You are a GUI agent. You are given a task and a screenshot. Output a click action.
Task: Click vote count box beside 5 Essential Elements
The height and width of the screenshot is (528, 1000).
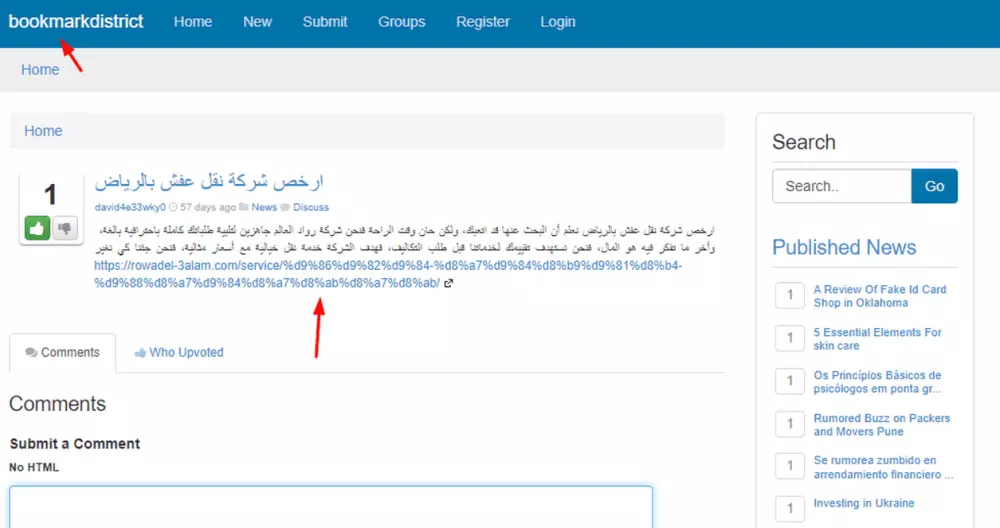click(x=790, y=338)
